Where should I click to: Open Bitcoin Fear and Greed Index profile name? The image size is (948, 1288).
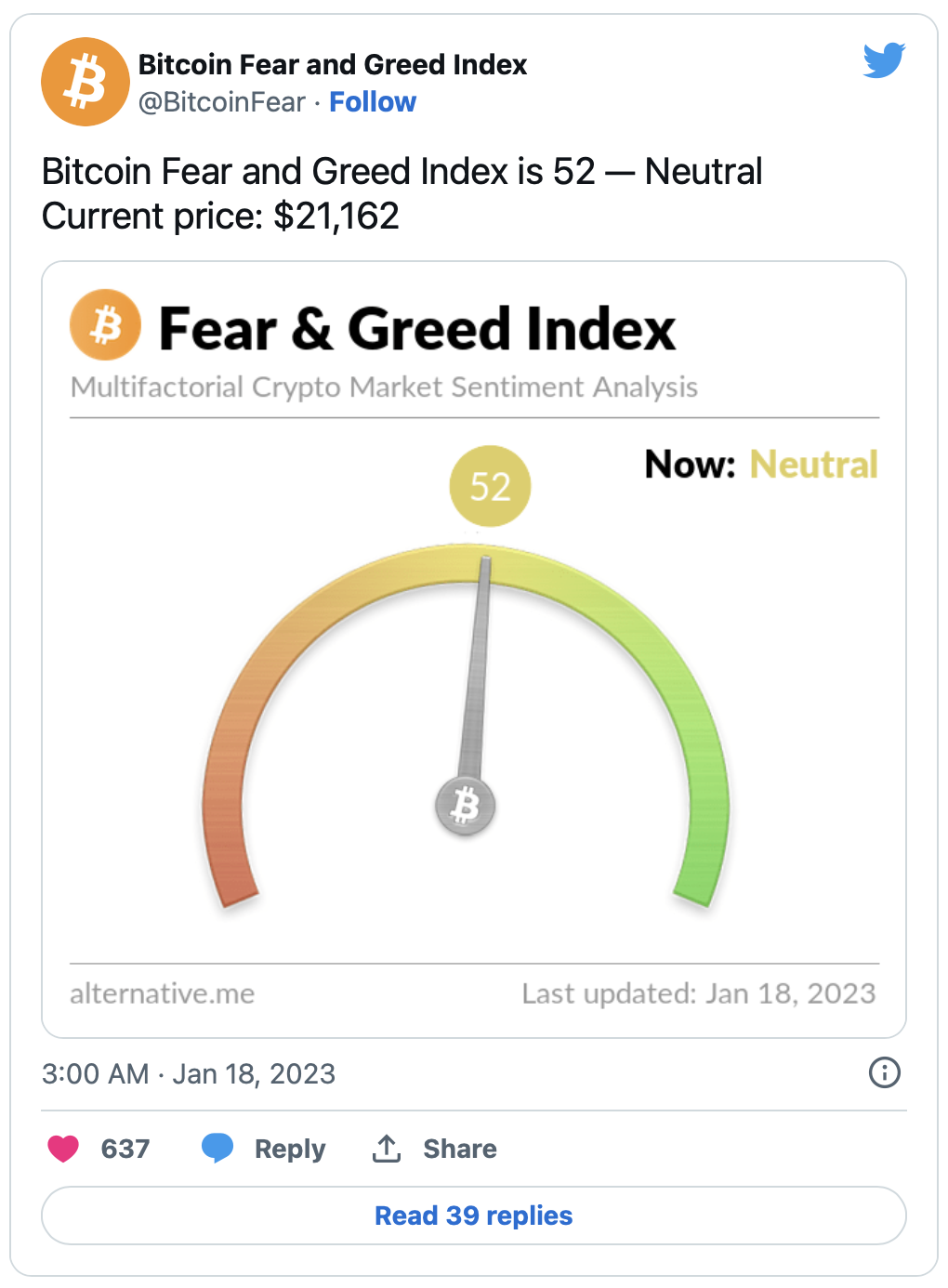(x=333, y=64)
